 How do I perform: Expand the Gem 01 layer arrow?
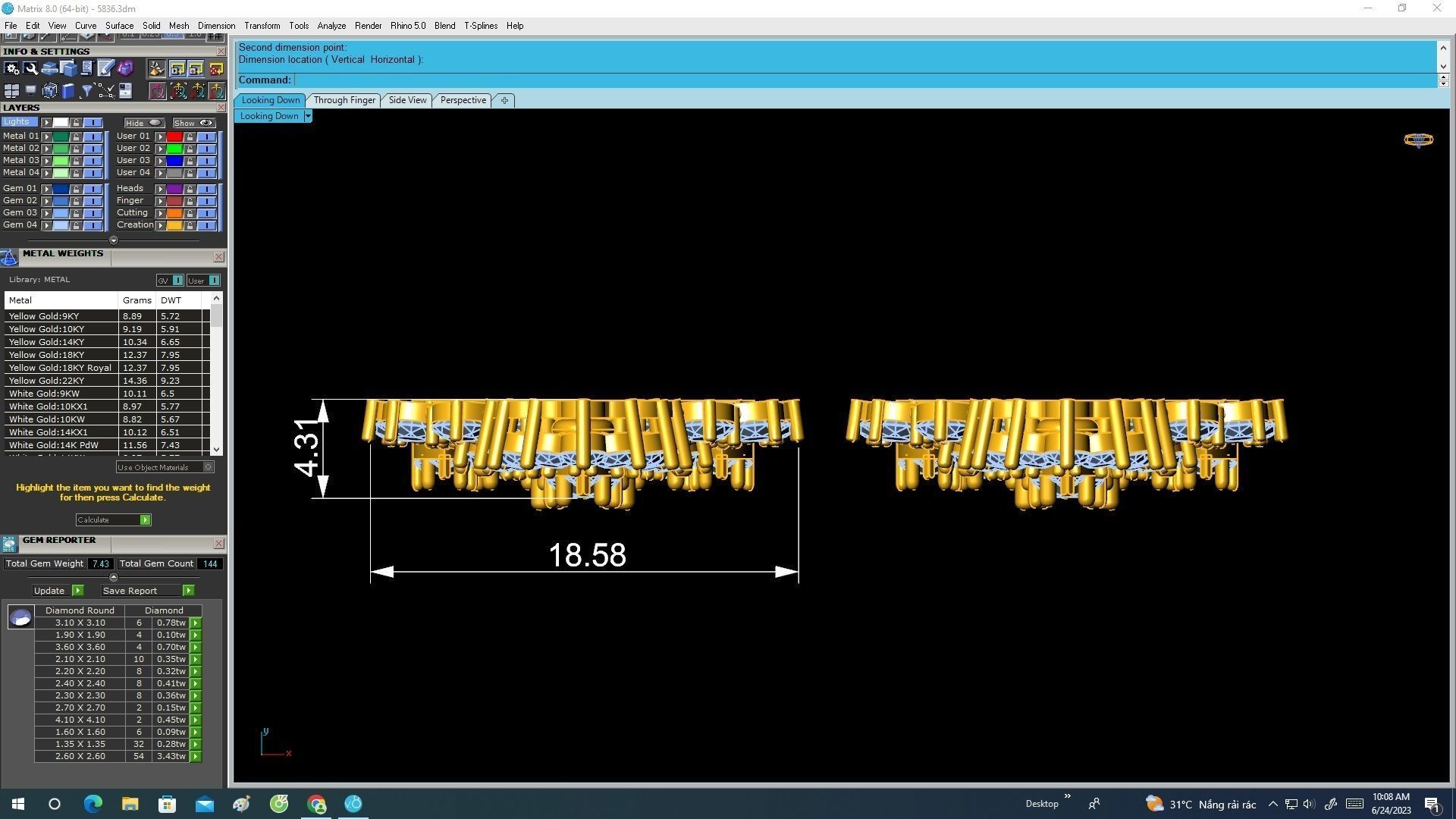coord(46,189)
